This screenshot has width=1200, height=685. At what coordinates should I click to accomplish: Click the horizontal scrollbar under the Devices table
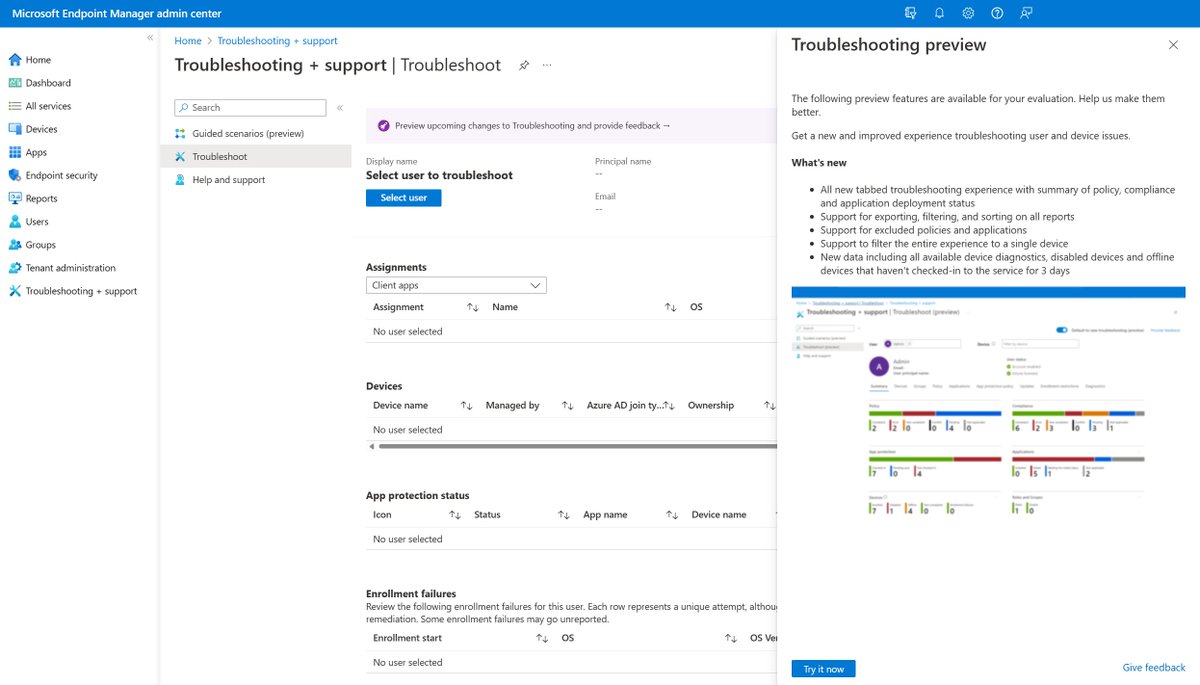click(577, 446)
